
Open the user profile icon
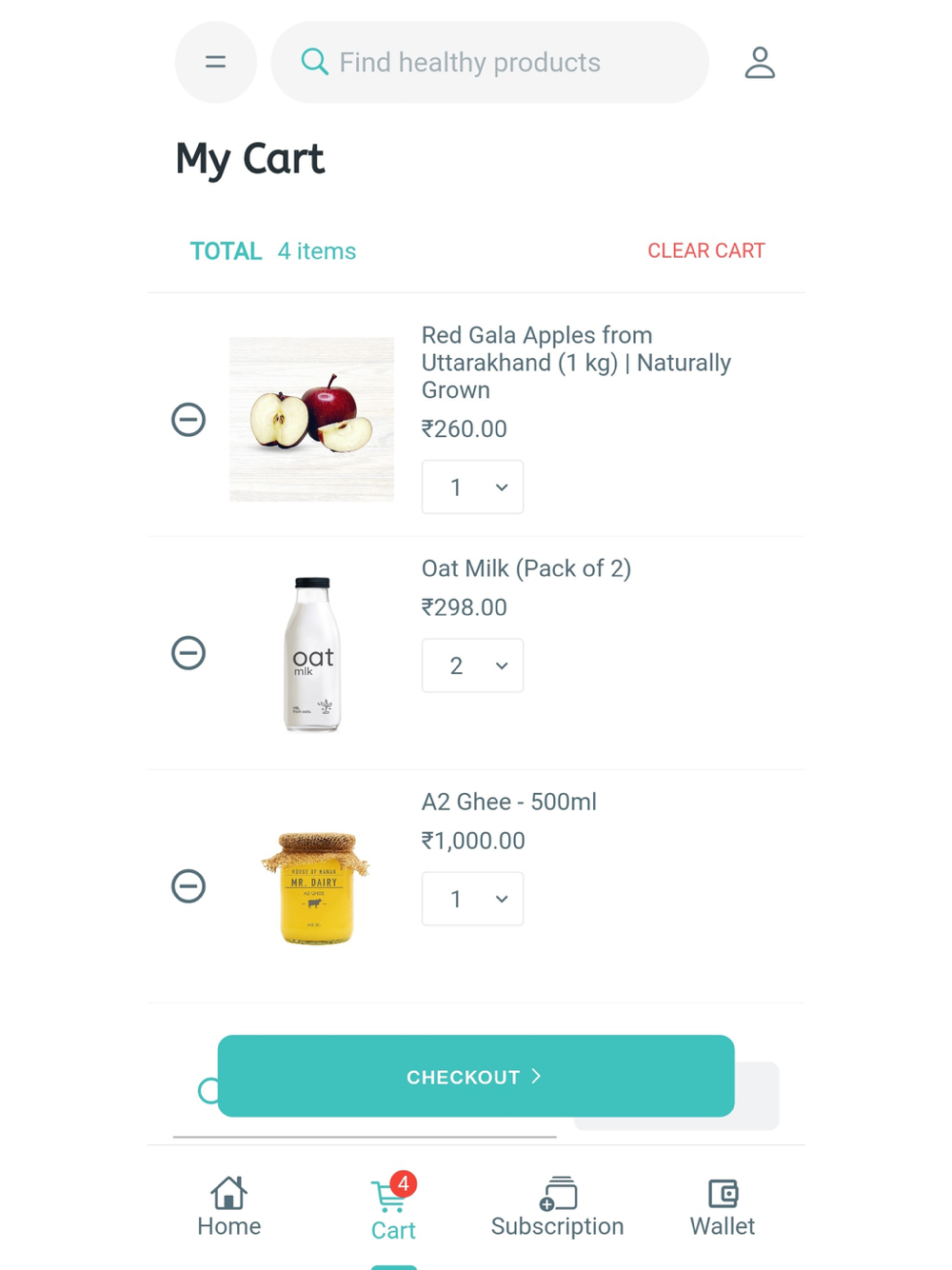click(759, 63)
